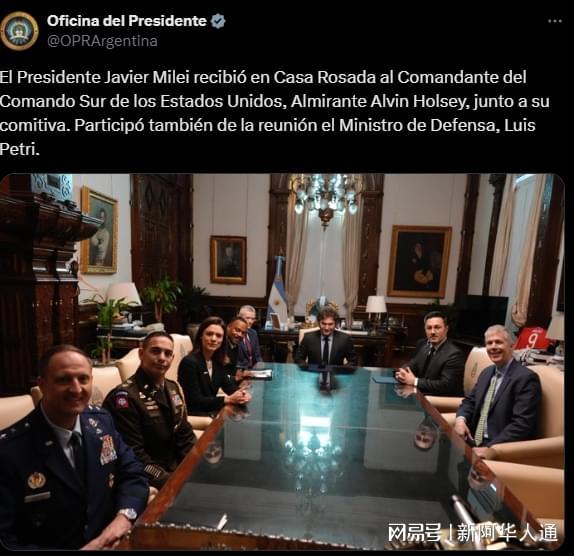Screen dimensions: 574x556
Task: Open the three-dot more options menu
Action: click(x=555, y=21)
